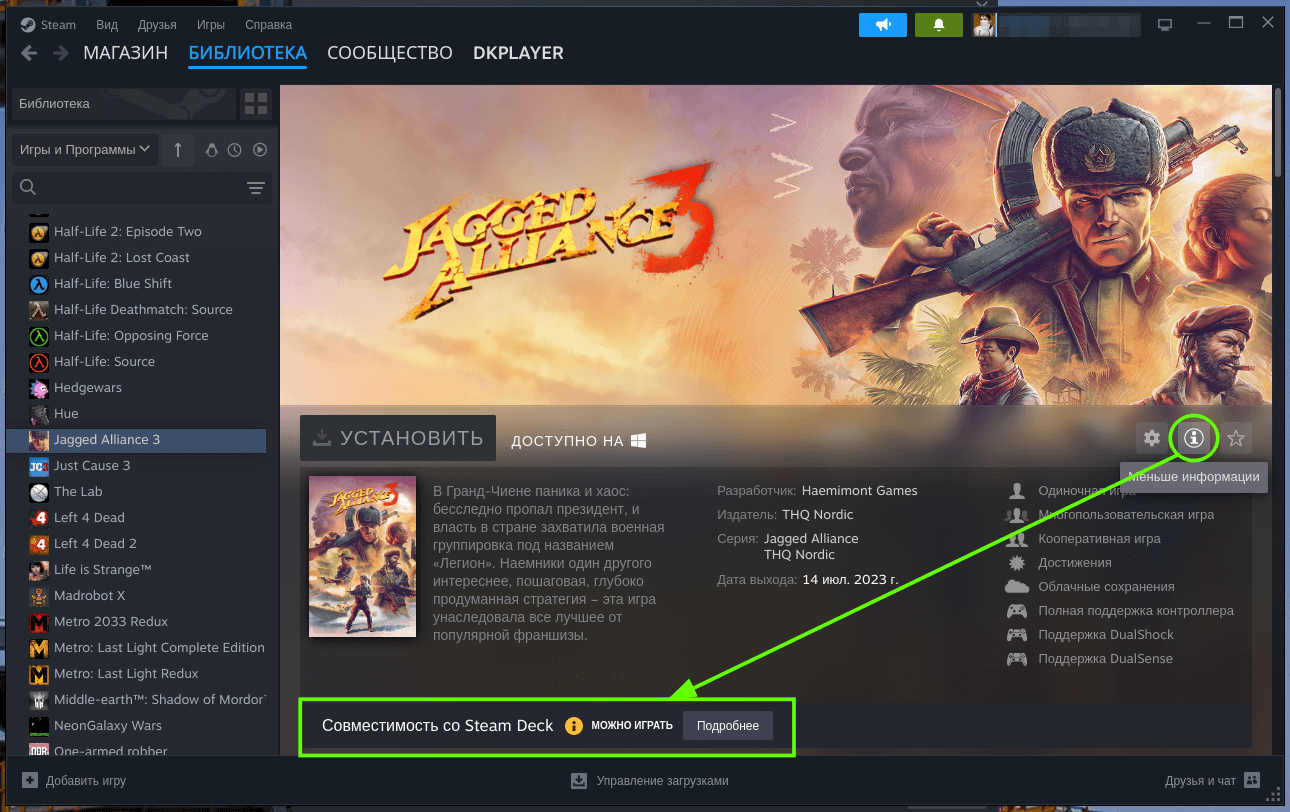The width and height of the screenshot is (1290, 812).
Task: Click the Windows platform logo
Action: click(x=638, y=440)
